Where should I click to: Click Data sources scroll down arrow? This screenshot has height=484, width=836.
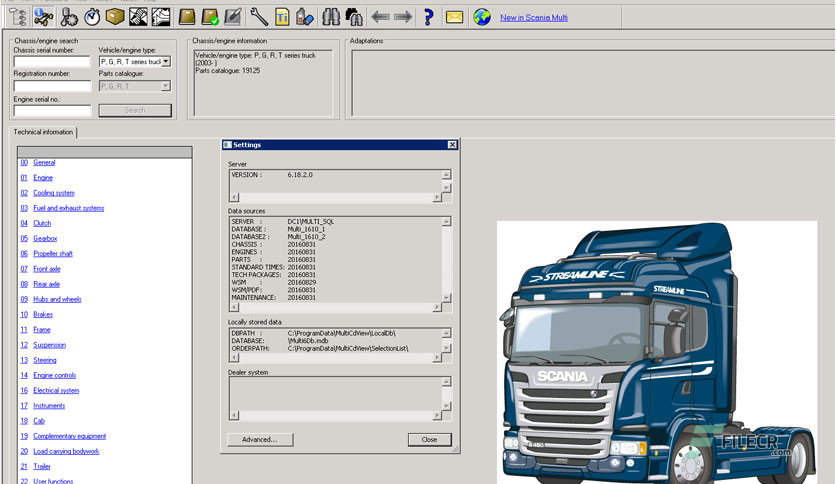pyautogui.click(x=446, y=297)
